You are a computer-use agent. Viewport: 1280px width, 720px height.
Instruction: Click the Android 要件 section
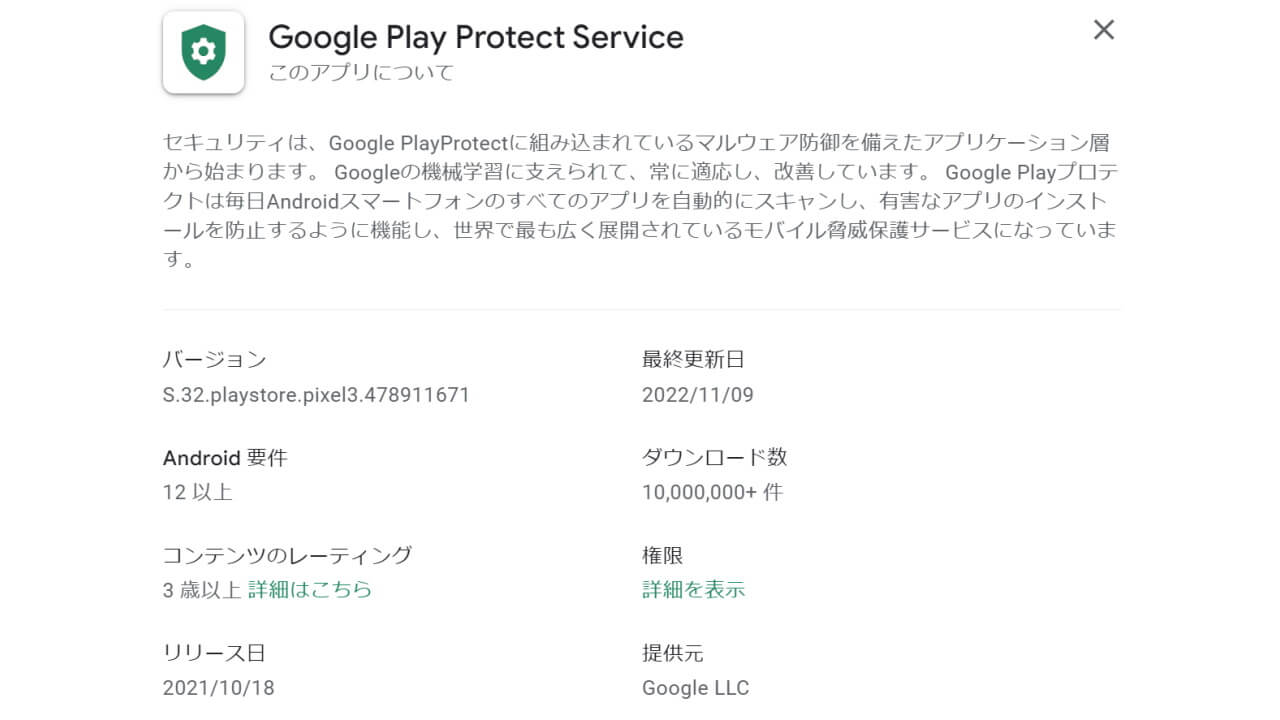[x=225, y=457]
